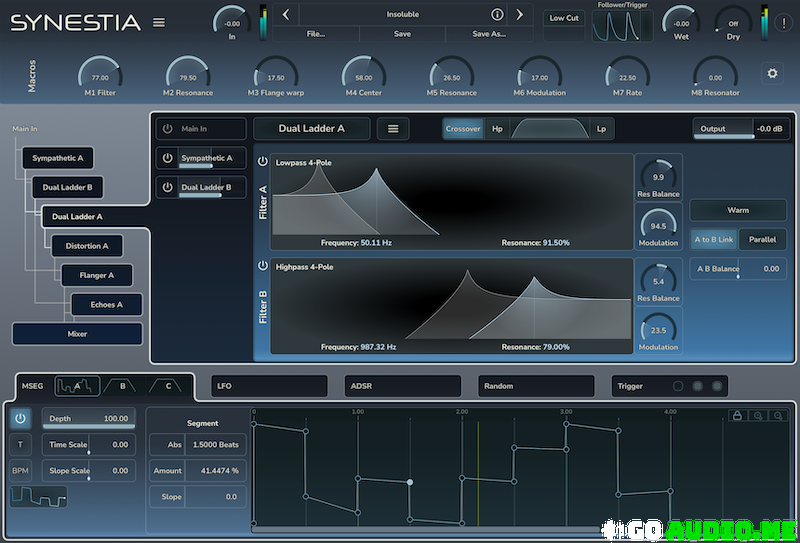This screenshot has height=543, width=800.
Task: Click the Segment Amount value field
Action: tap(215, 471)
